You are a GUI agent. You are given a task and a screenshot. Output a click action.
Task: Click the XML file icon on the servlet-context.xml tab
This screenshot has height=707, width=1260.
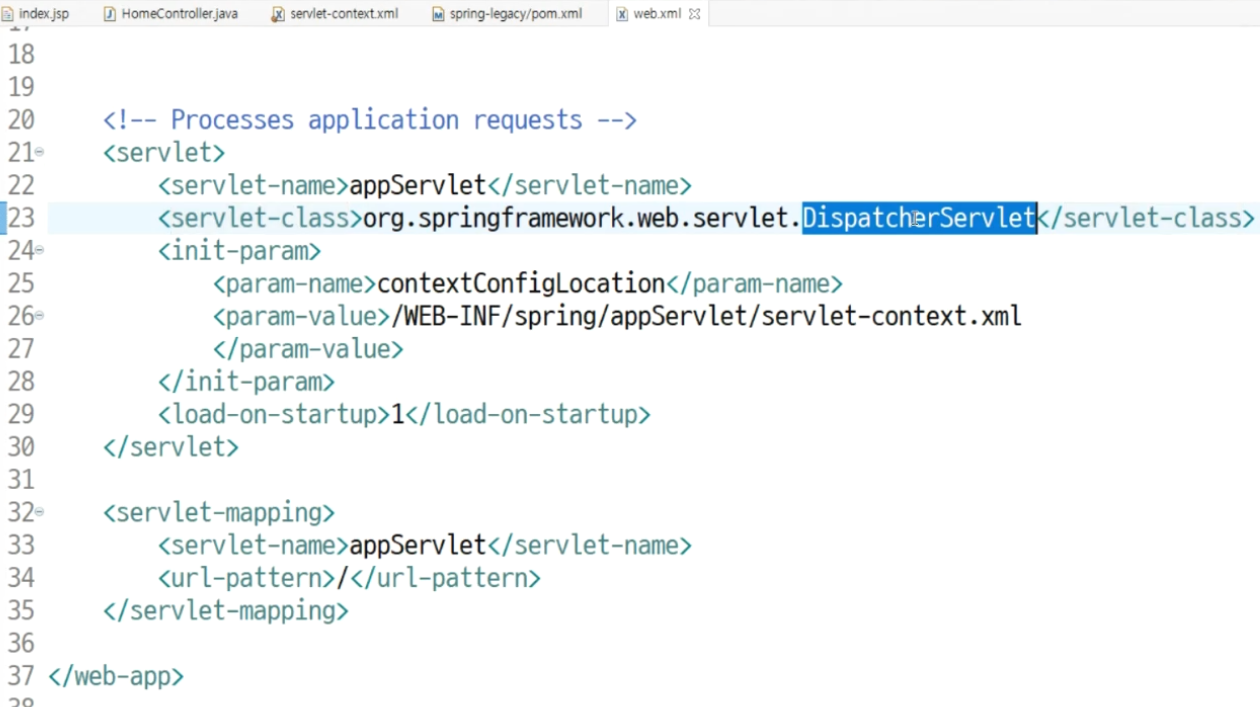pos(278,14)
